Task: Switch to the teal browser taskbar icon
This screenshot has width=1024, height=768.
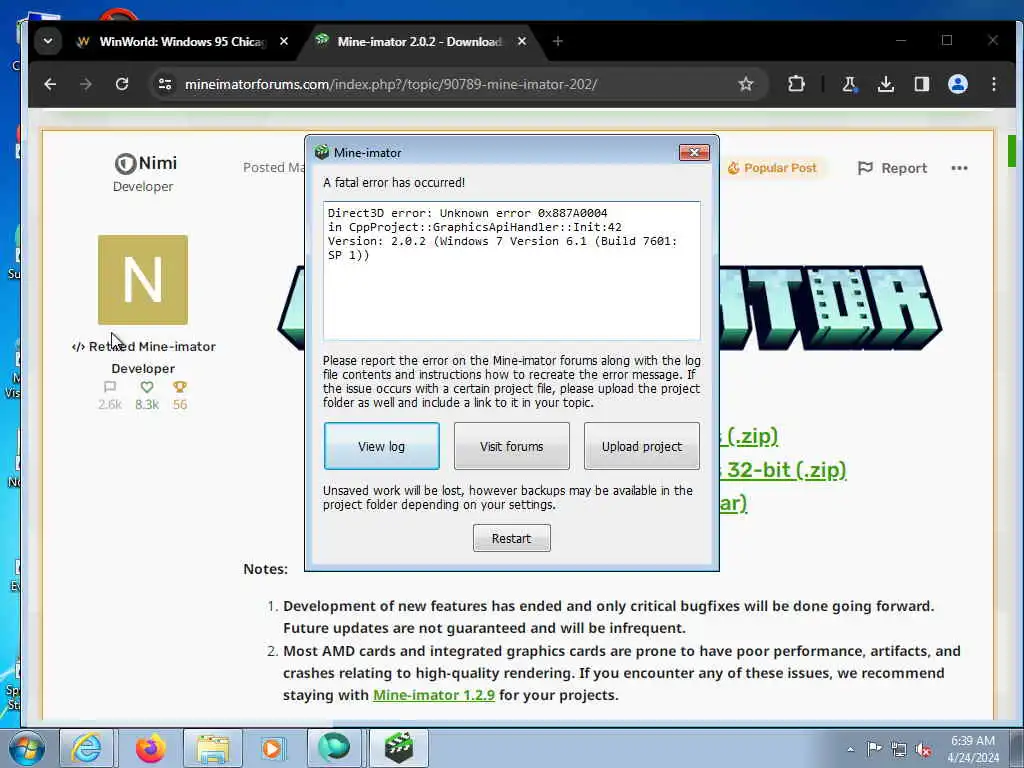Action: tap(334, 748)
